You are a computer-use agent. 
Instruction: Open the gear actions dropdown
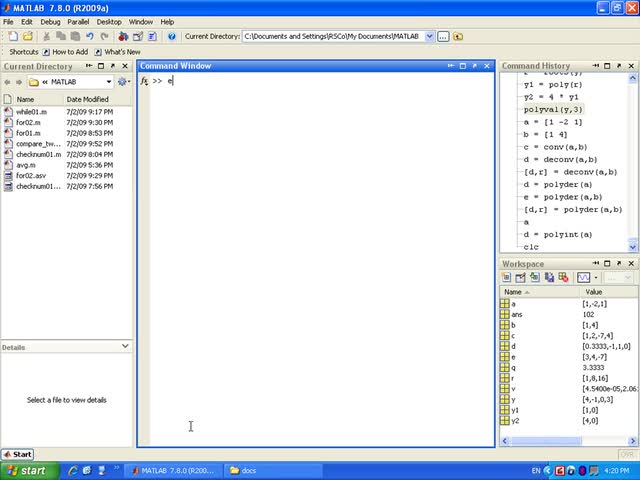coord(124,82)
